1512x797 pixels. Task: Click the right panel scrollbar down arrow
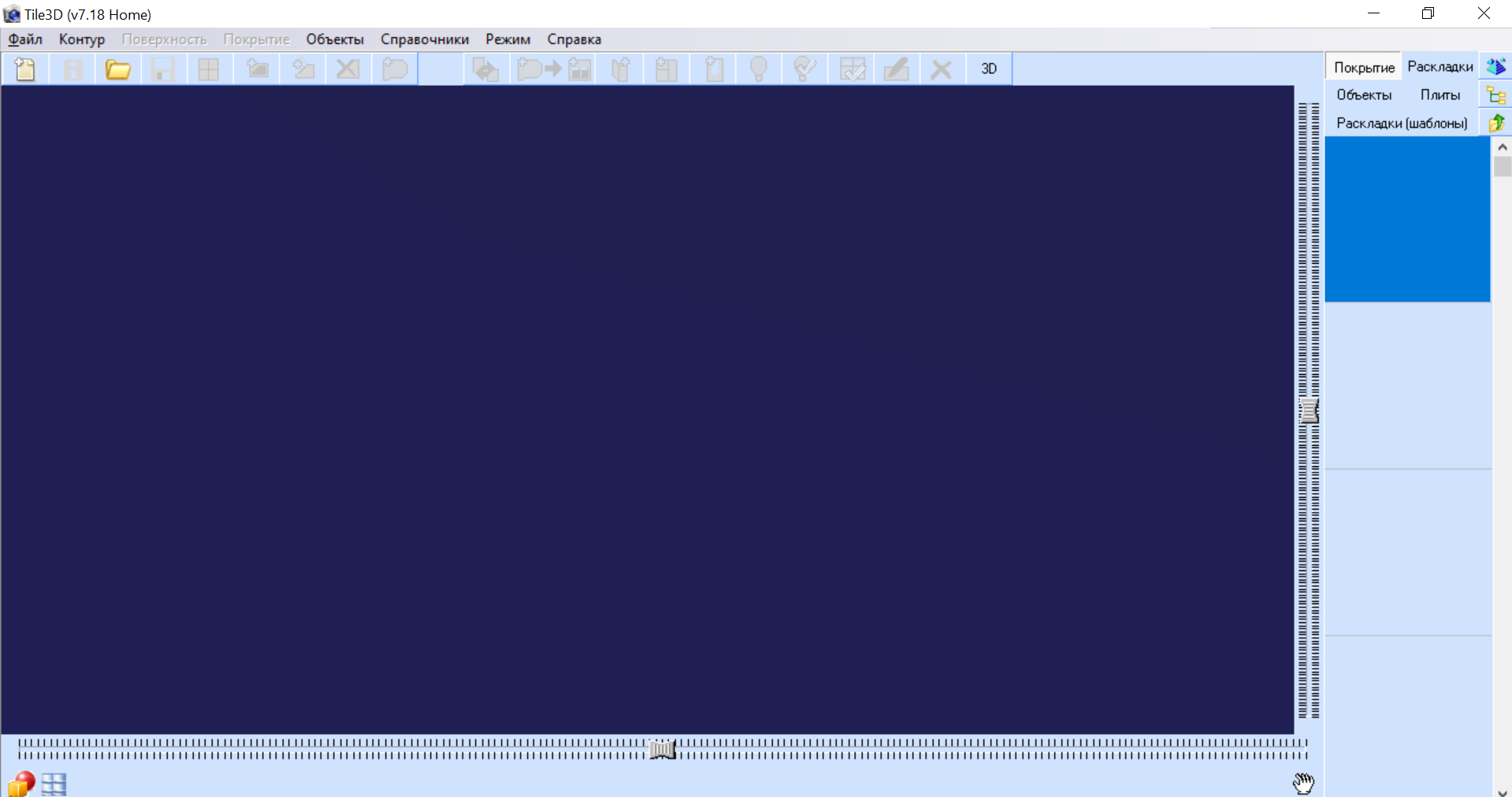1503,791
